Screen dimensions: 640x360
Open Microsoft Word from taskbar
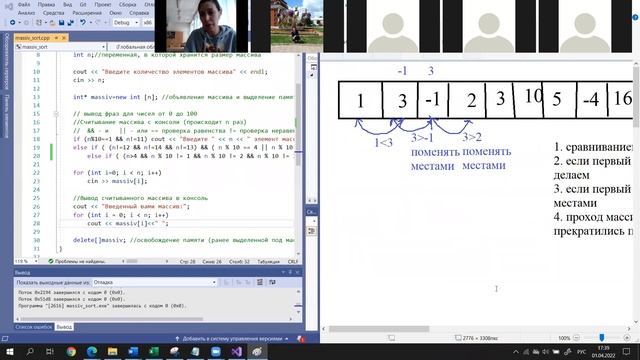(x=133, y=351)
